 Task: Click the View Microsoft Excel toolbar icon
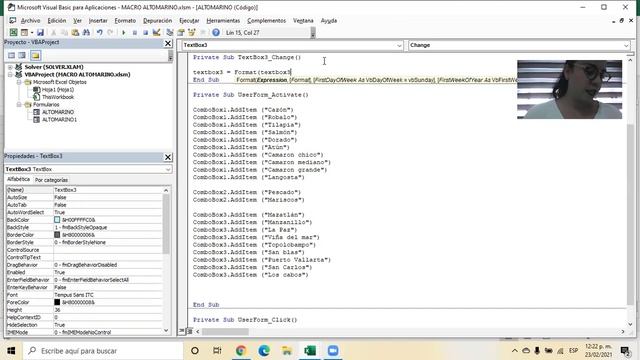click(x=13, y=32)
